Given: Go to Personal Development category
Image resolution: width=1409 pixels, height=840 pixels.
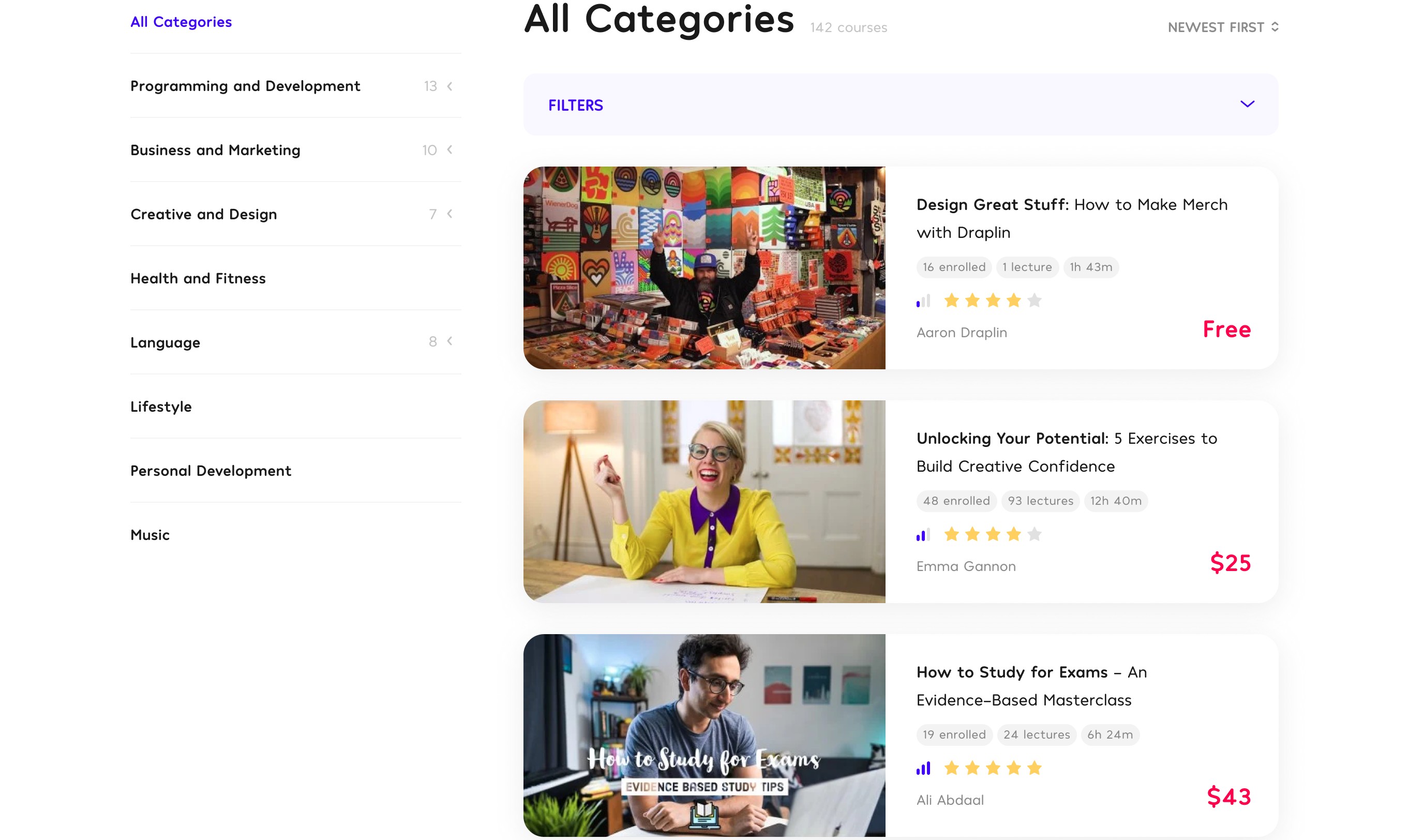Looking at the screenshot, I should [x=211, y=471].
